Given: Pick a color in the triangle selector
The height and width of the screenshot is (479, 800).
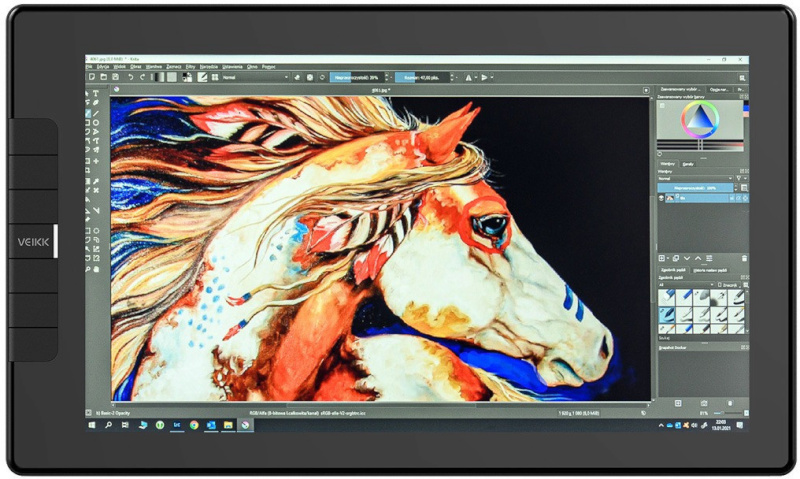Looking at the screenshot, I should (701, 117).
